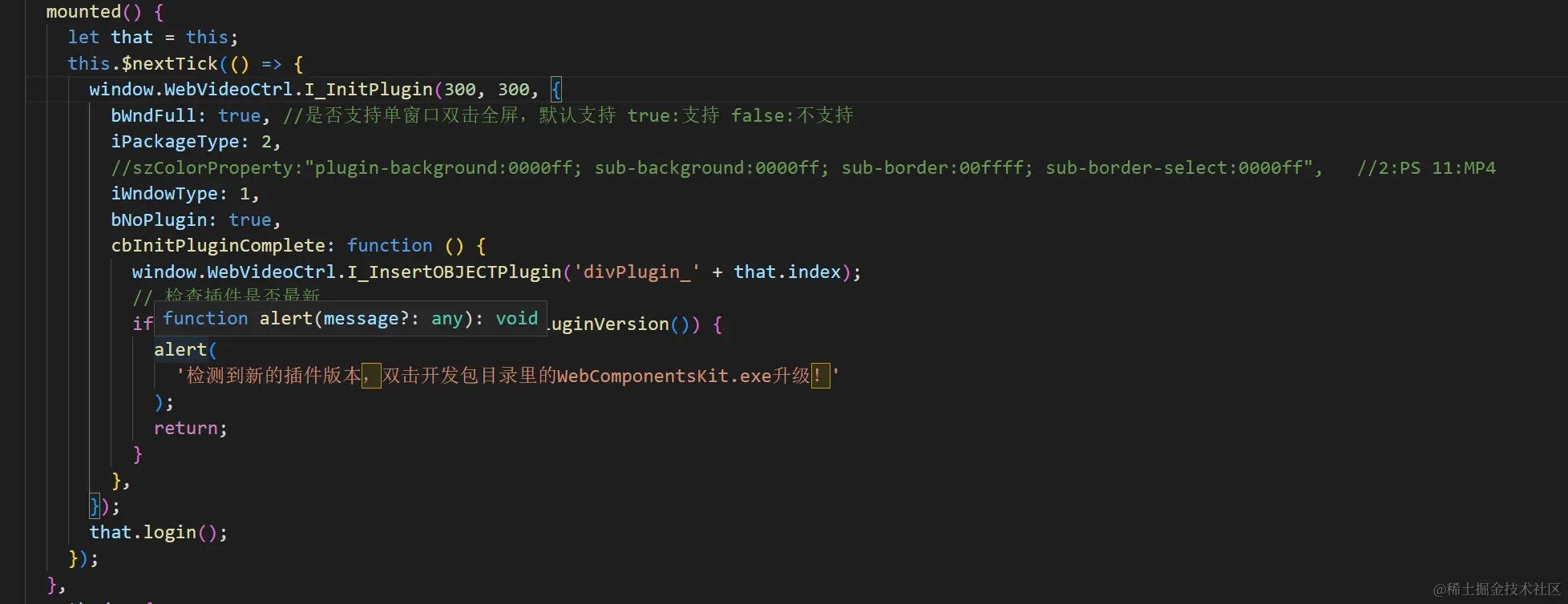Image resolution: width=1568 pixels, height=604 pixels.
Task: Click the highlighted opening brace after '300,'
Action: point(556,90)
